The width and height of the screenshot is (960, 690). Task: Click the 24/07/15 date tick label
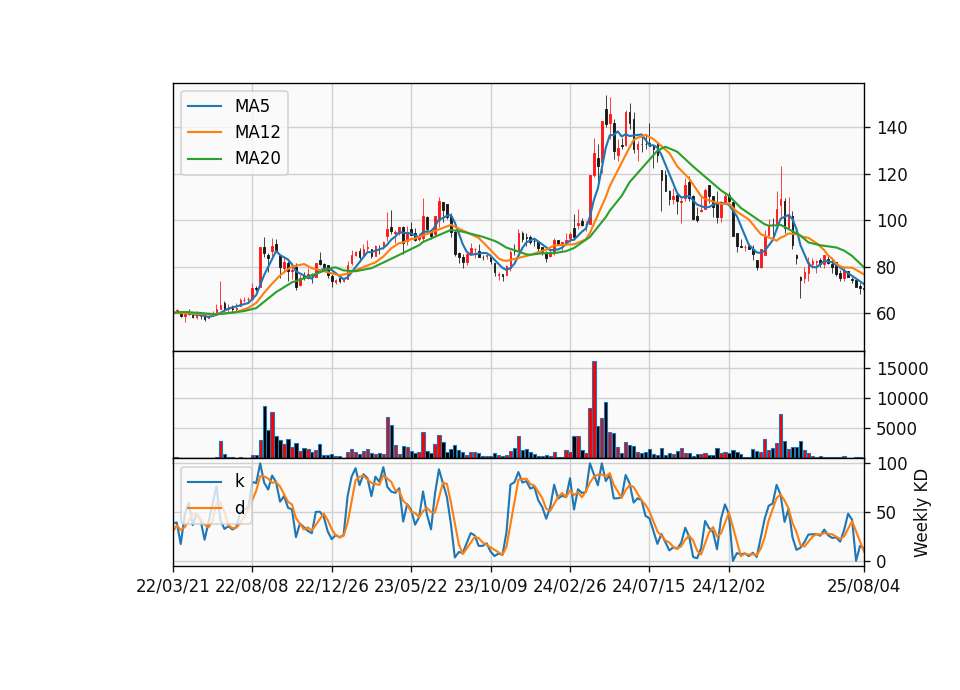649,586
